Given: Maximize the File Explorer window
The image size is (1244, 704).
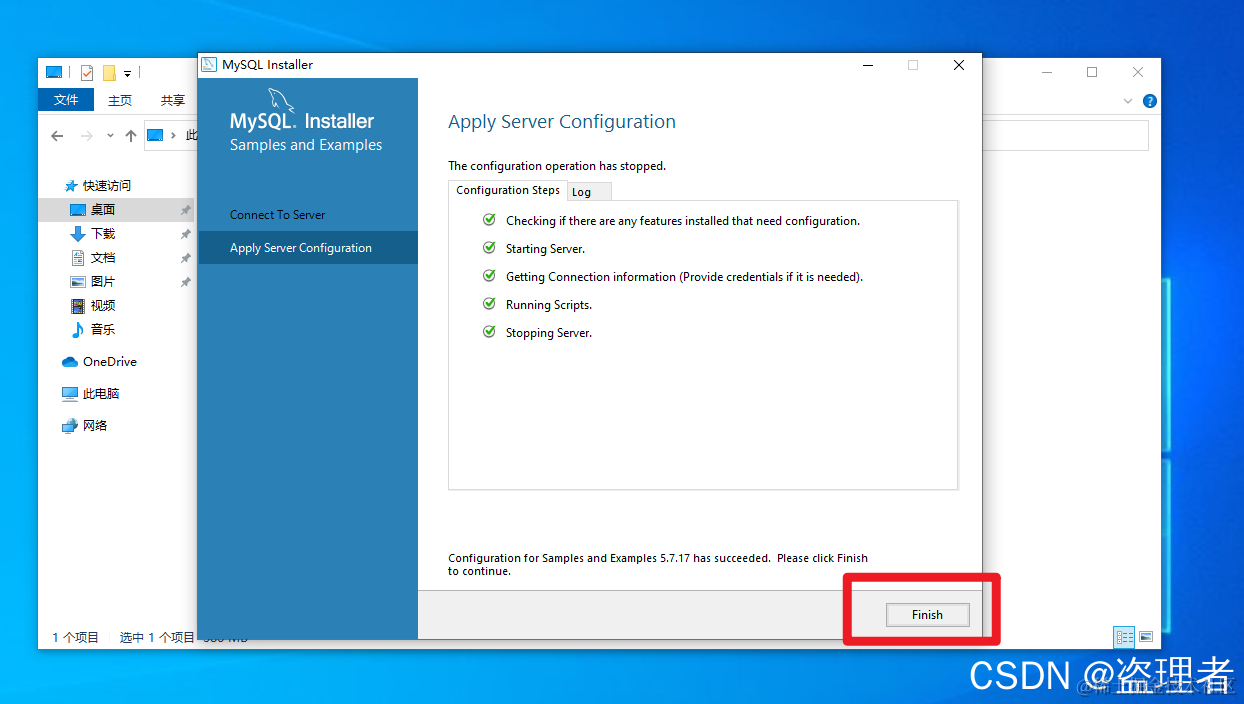Looking at the screenshot, I should (1092, 72).
